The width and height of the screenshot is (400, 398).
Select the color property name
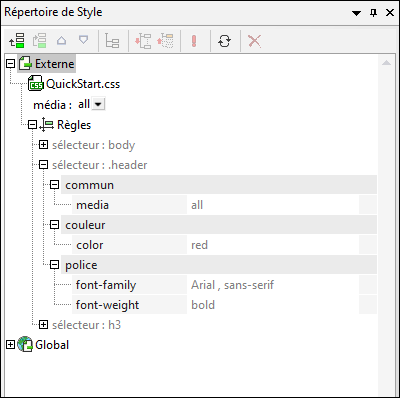(129, 245)
